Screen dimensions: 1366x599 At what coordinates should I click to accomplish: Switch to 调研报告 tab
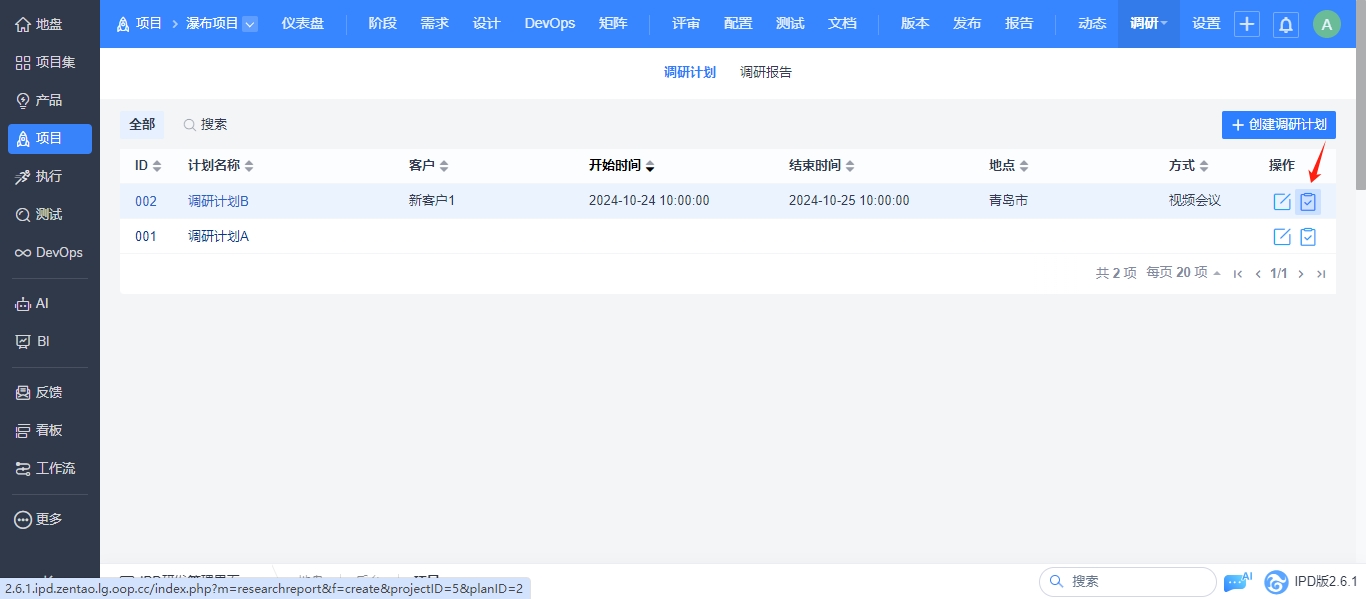766,72
